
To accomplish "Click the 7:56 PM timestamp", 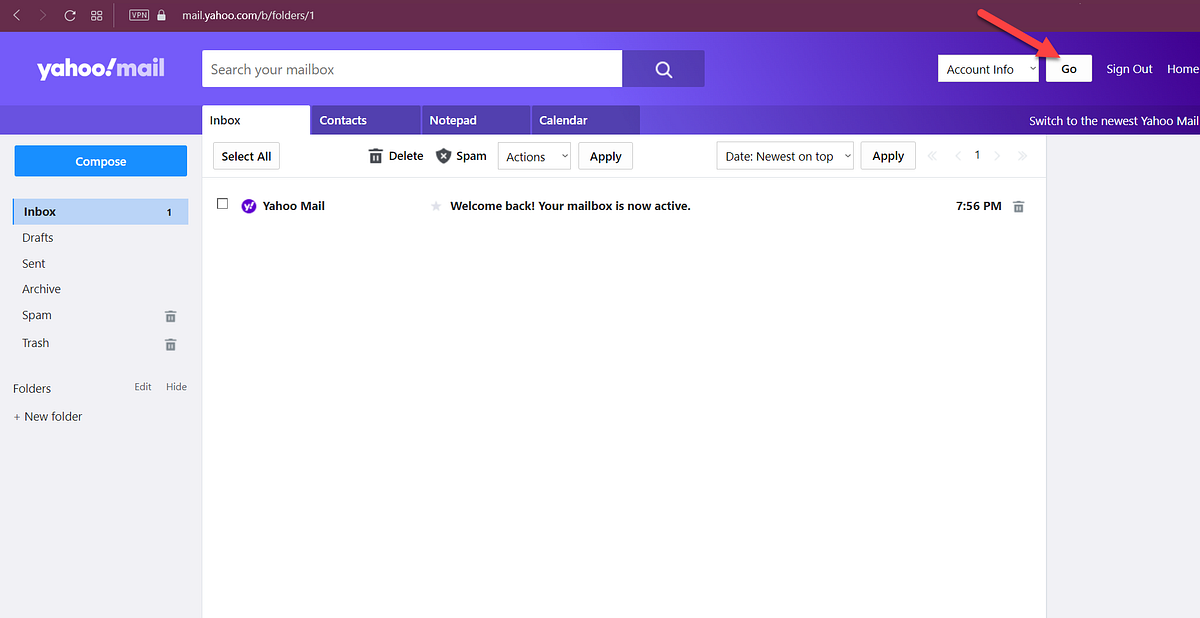I will click(x=978, y=206).
